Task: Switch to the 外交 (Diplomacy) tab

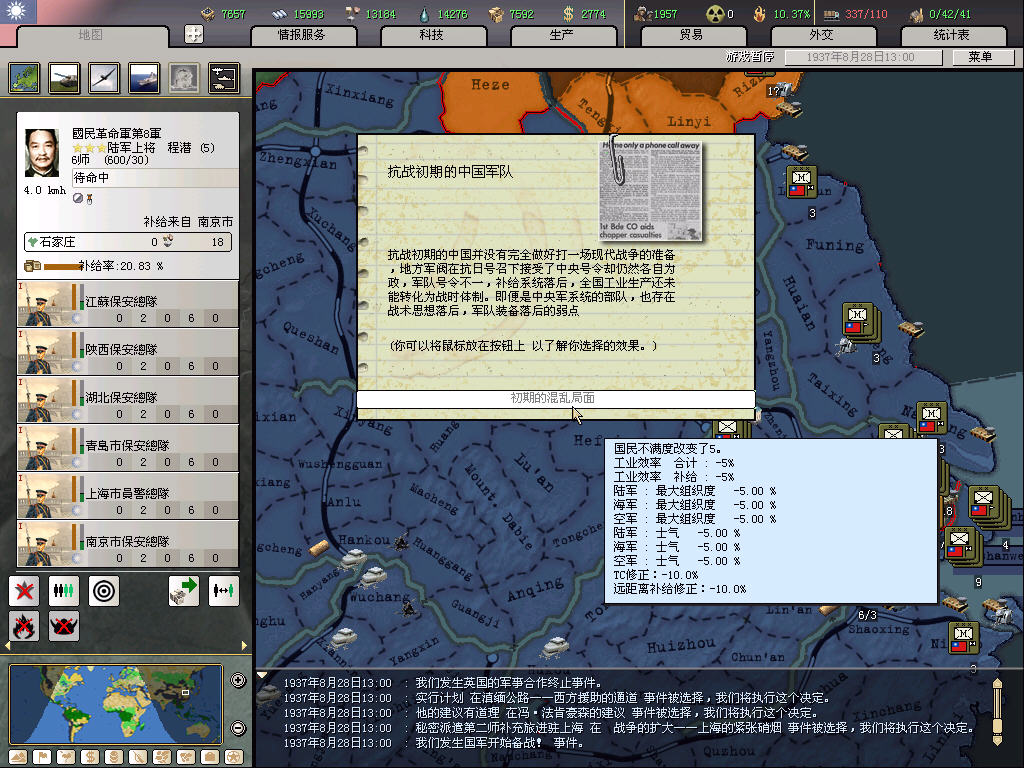Action: [820, 35]
